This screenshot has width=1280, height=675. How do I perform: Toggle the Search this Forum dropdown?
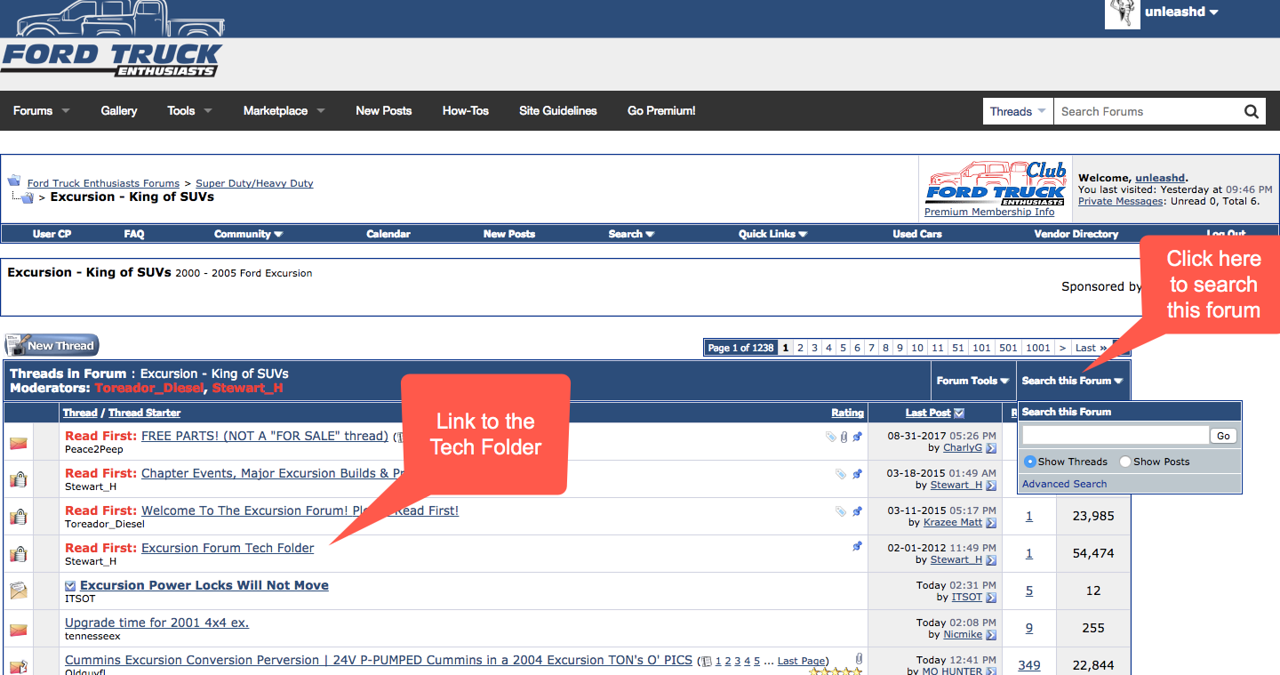(x=1072, y=381)
